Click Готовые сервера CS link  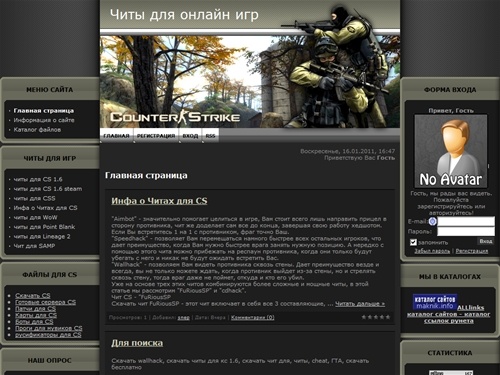pos(45,302)
